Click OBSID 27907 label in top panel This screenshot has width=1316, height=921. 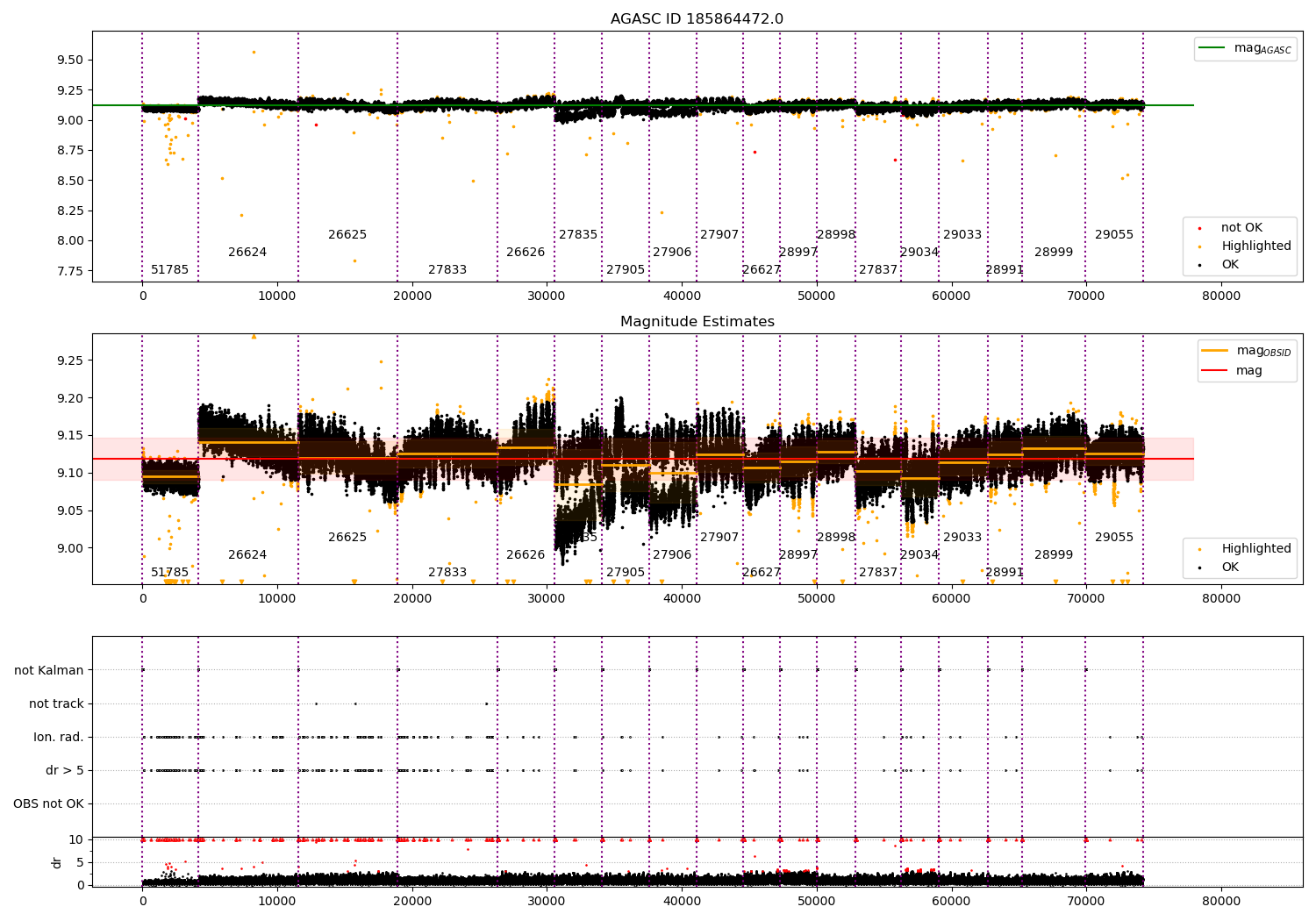pyautogui.click(x=719, y=235)
